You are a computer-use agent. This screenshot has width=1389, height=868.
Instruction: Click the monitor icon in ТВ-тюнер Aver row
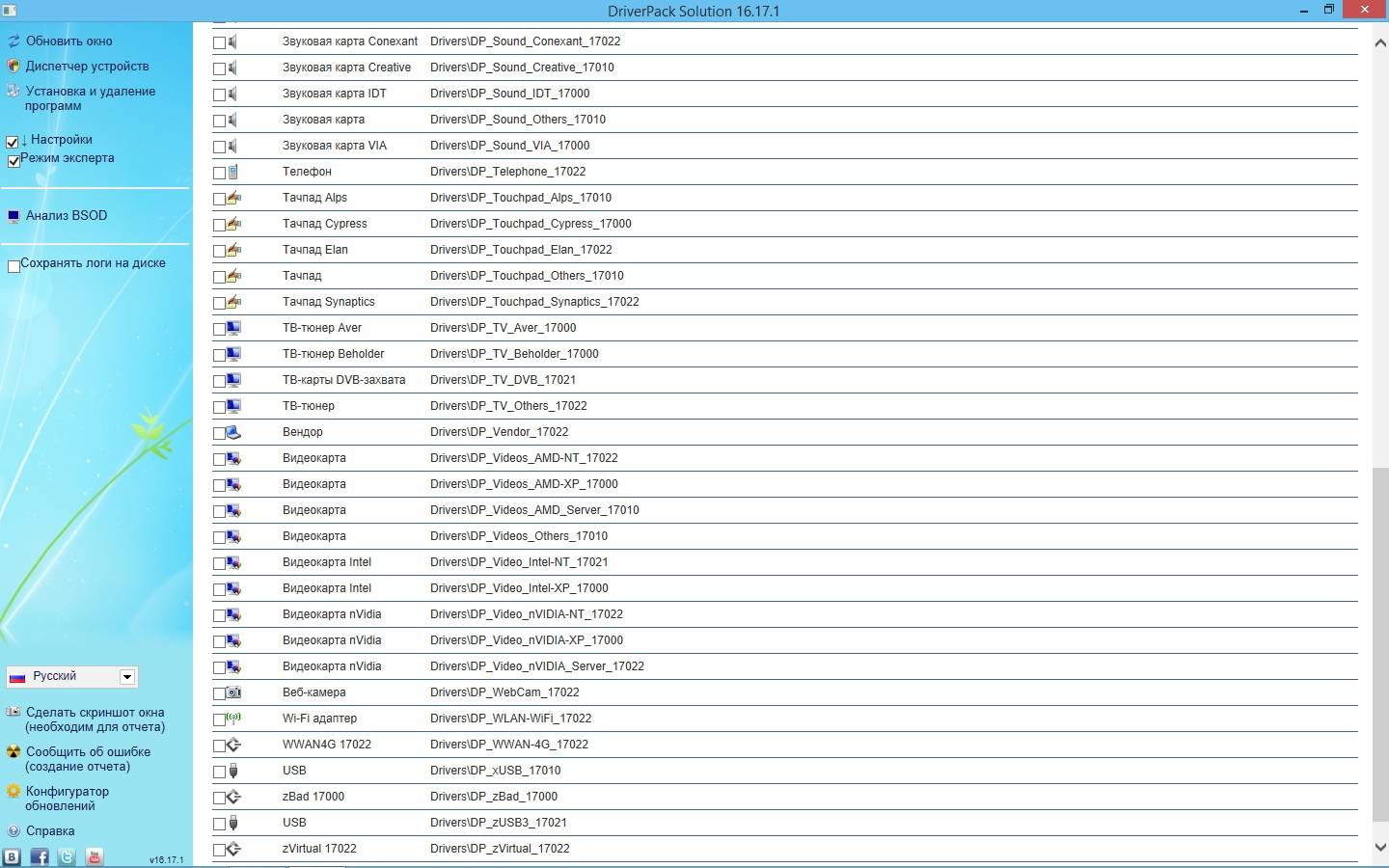coord(233,328)
